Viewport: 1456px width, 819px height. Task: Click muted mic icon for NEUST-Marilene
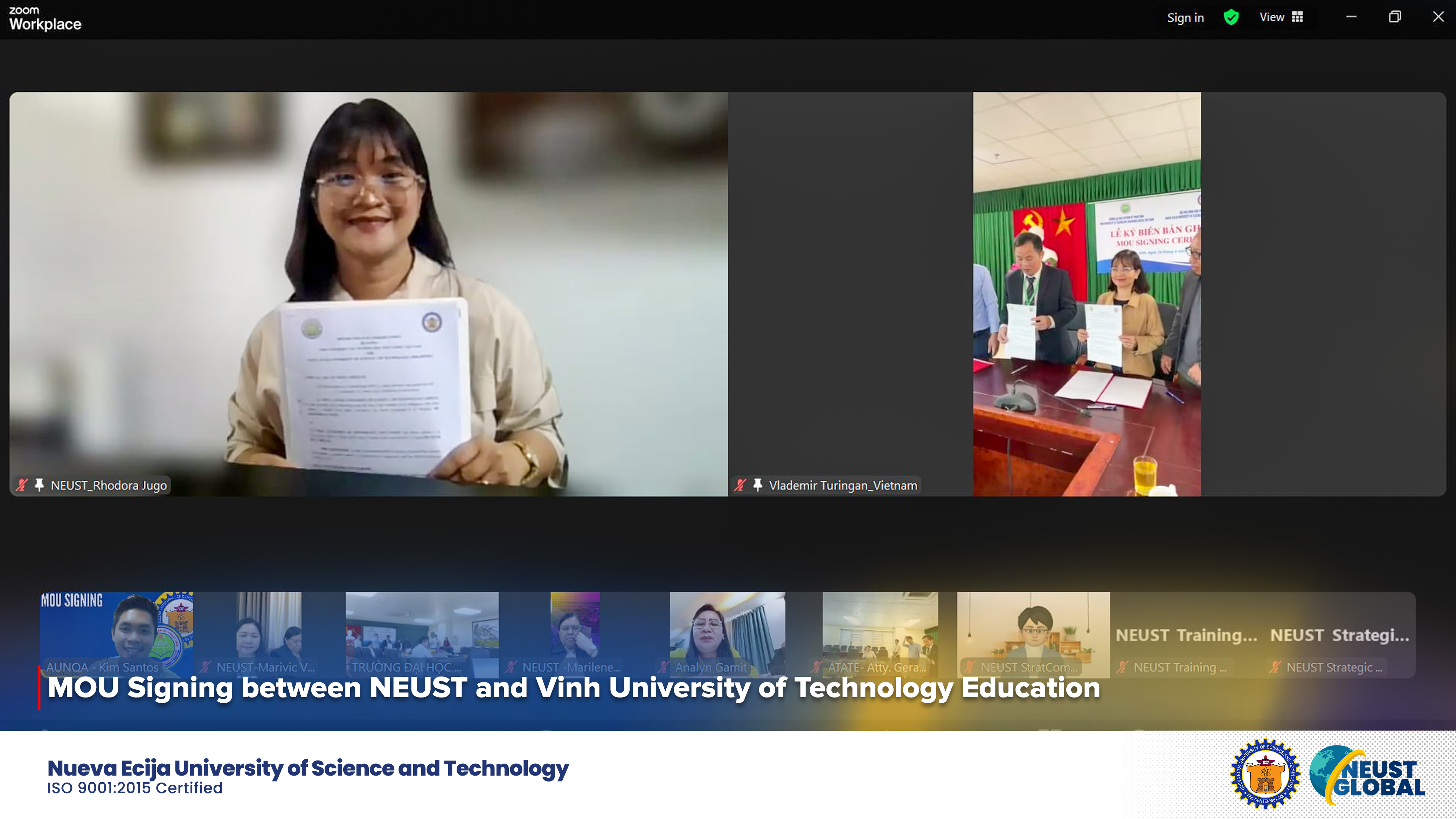point(511,667)
